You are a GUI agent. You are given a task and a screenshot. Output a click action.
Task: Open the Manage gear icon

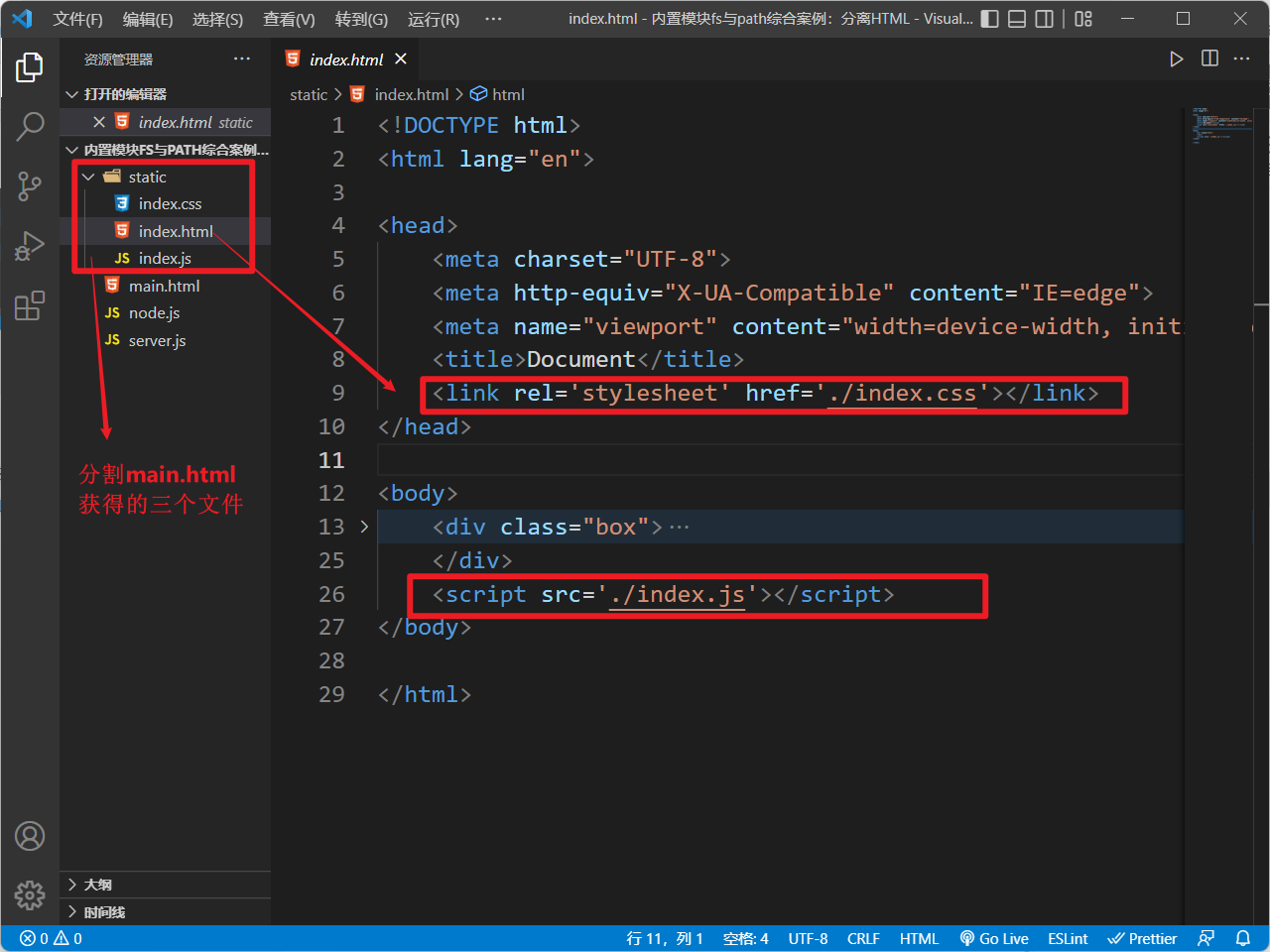30,895
